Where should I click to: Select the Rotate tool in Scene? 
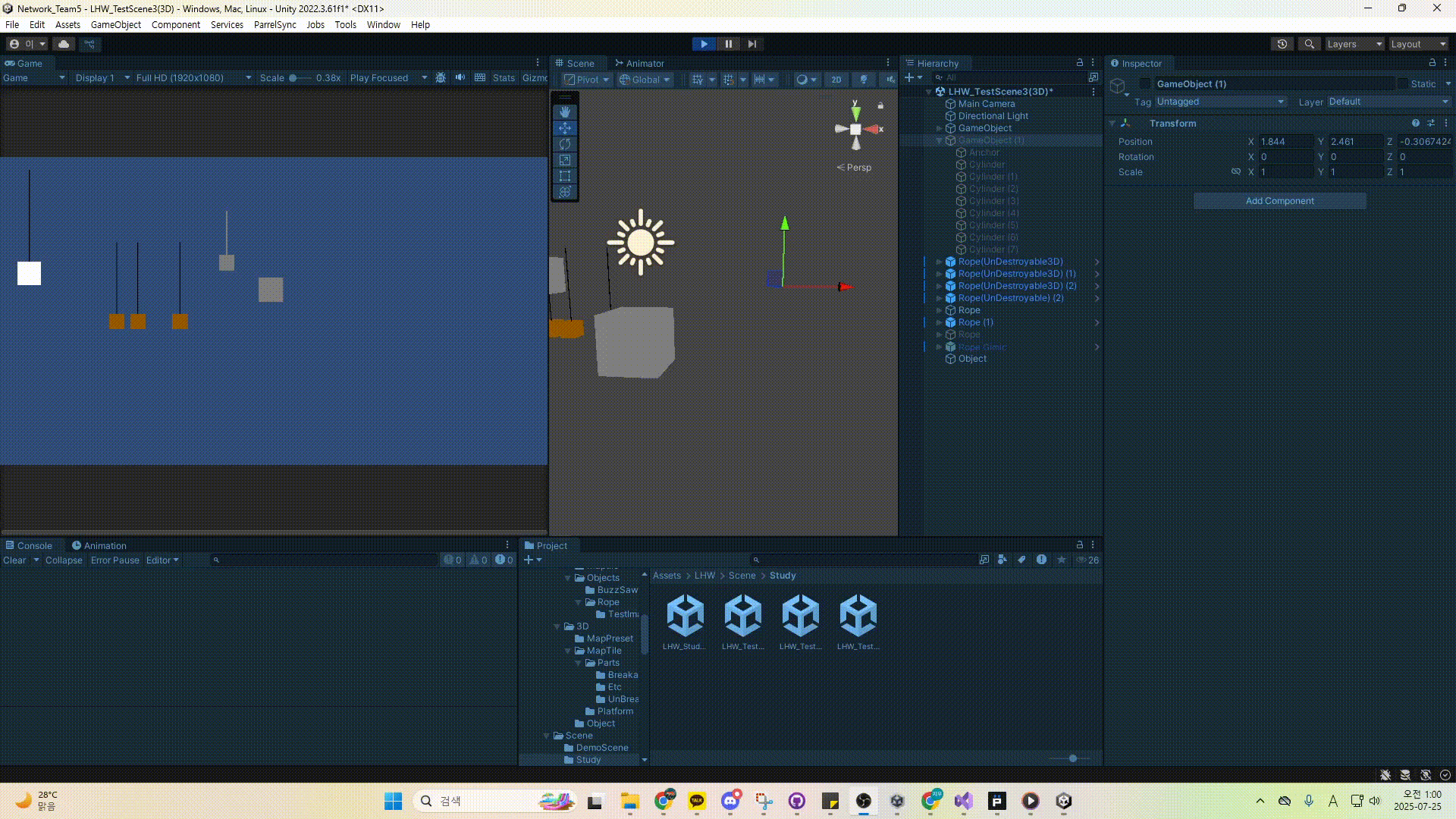coord(564,144)
